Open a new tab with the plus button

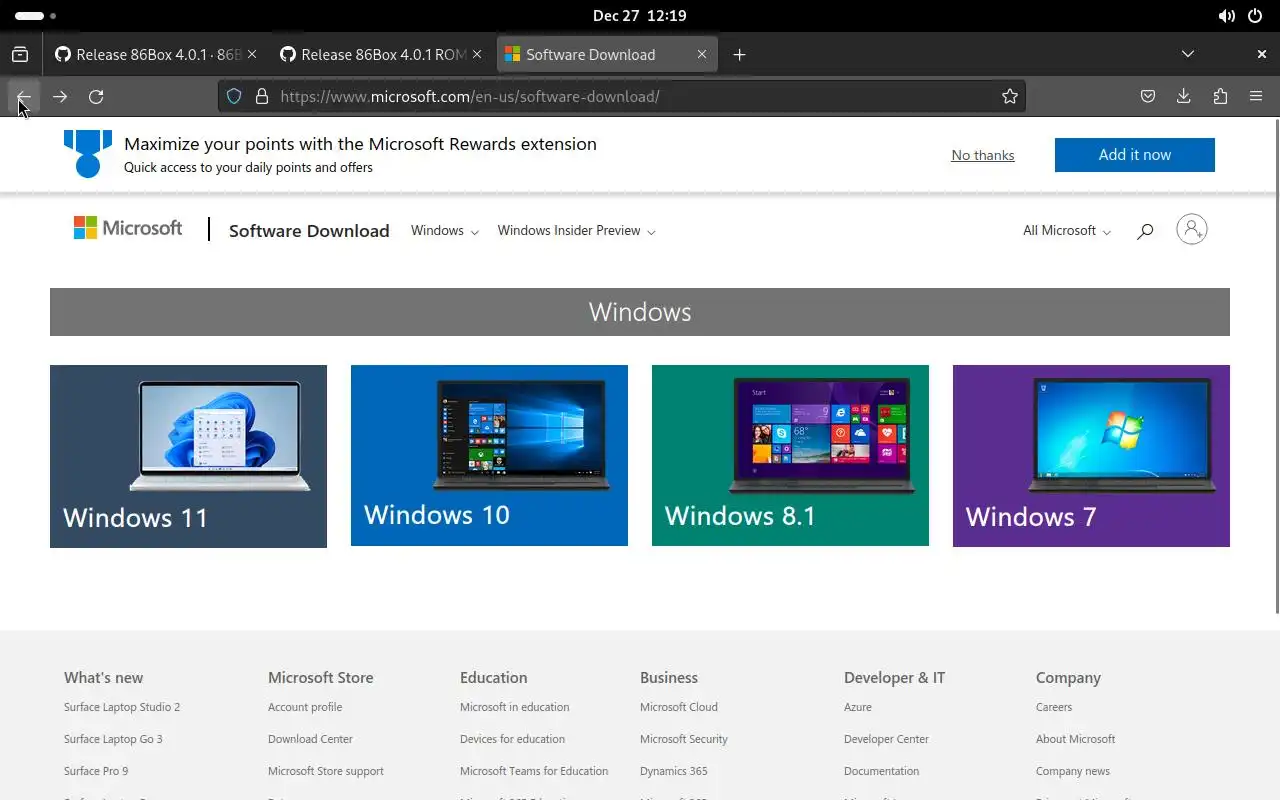[739, 55]
